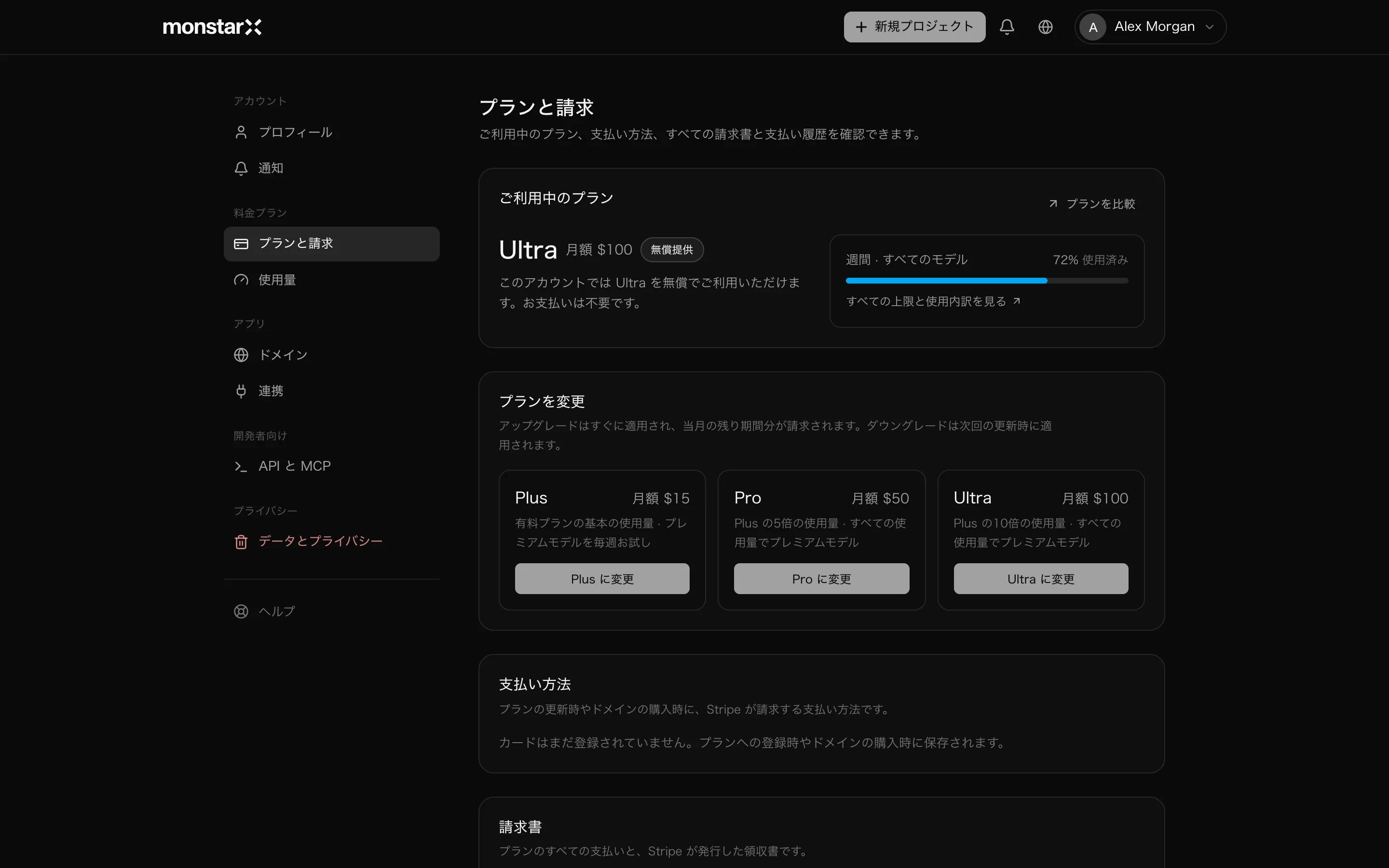Click the terminal icon for API と MCP
The width and height of the screenshot is (1389, 868).
pos(241,467)
